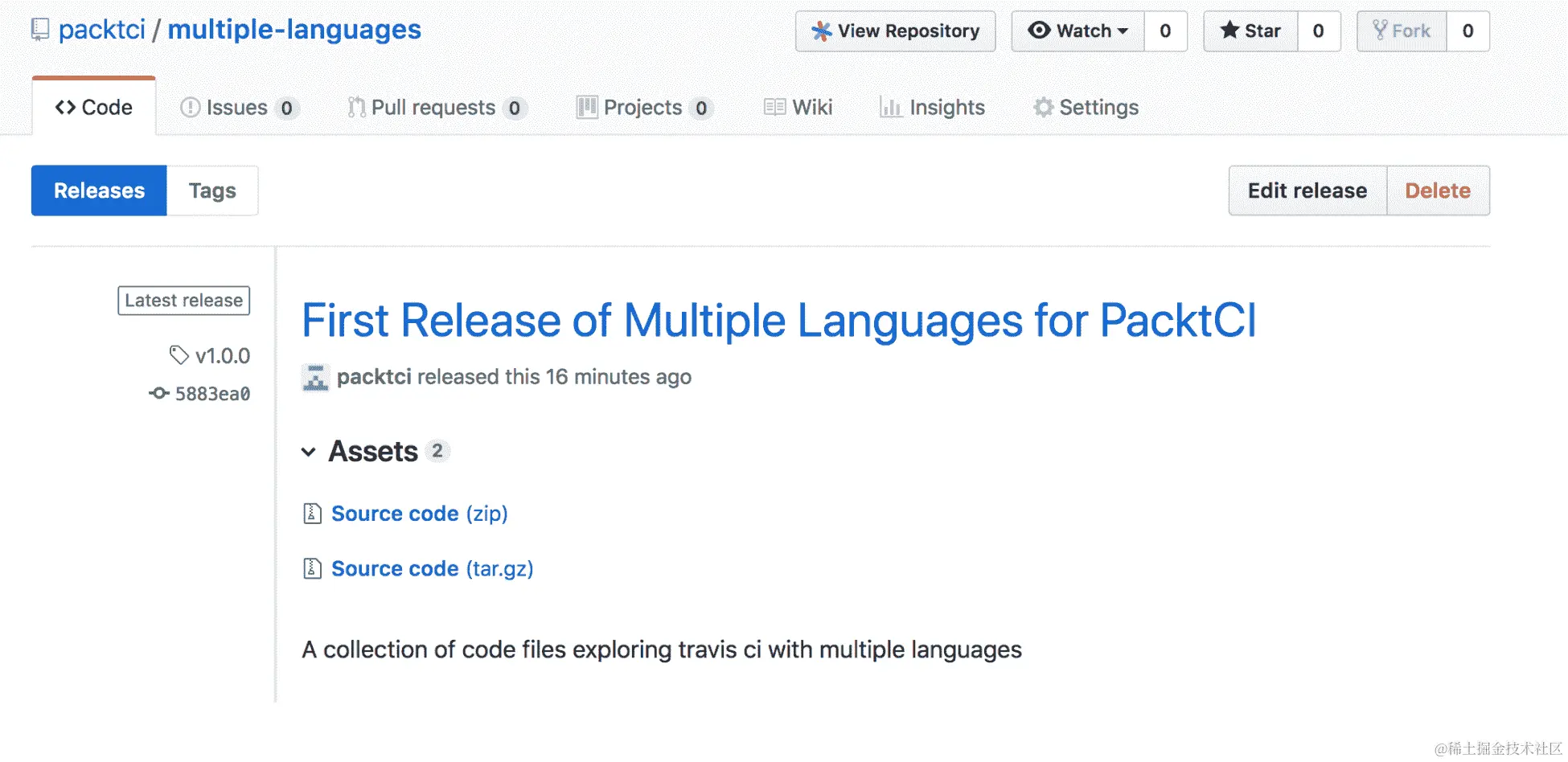Open the Settings tab

[x=1086, y=108]
